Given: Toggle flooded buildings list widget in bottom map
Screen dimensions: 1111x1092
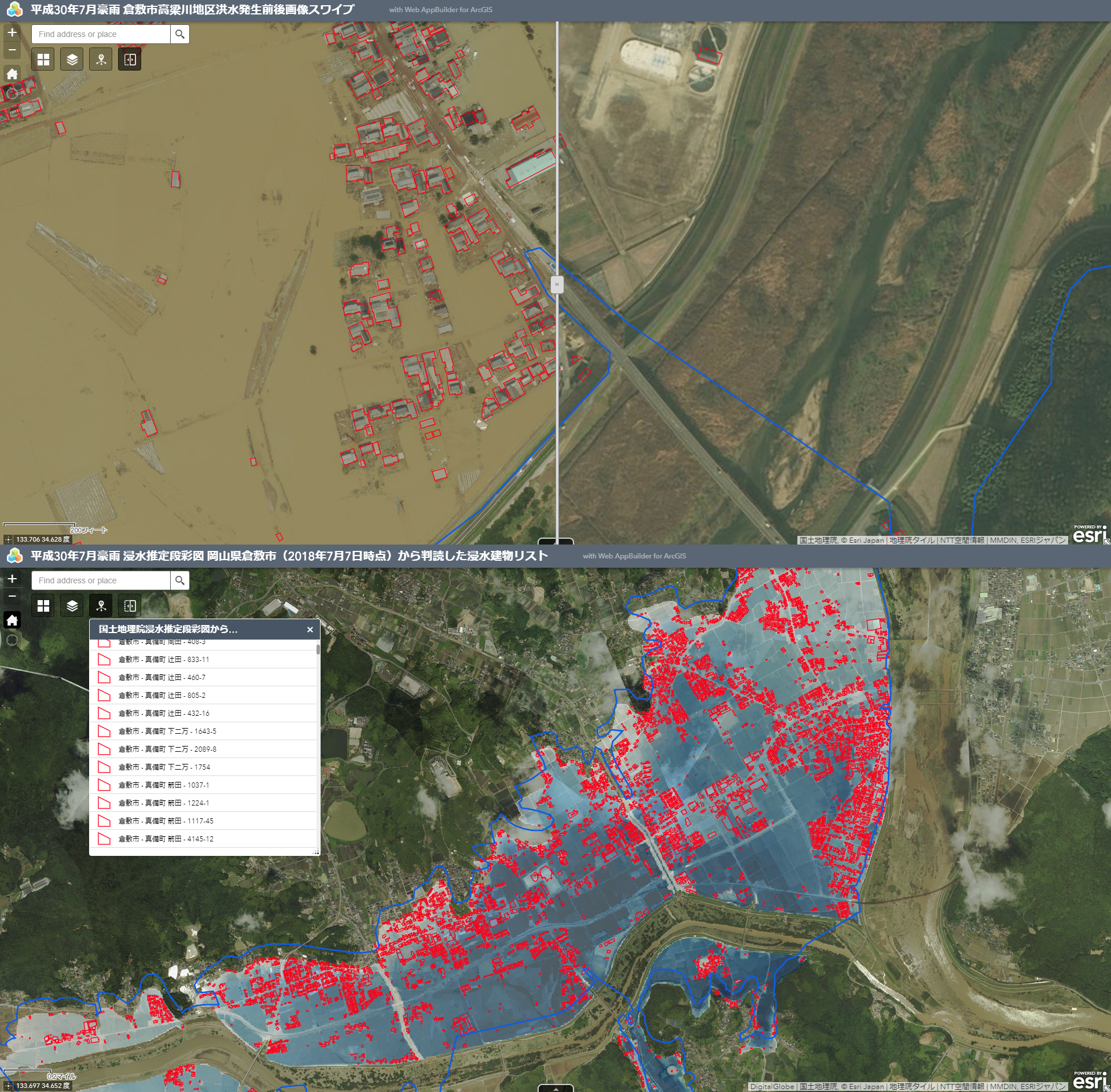Looking at the screenshot, I should click(101, 606).
